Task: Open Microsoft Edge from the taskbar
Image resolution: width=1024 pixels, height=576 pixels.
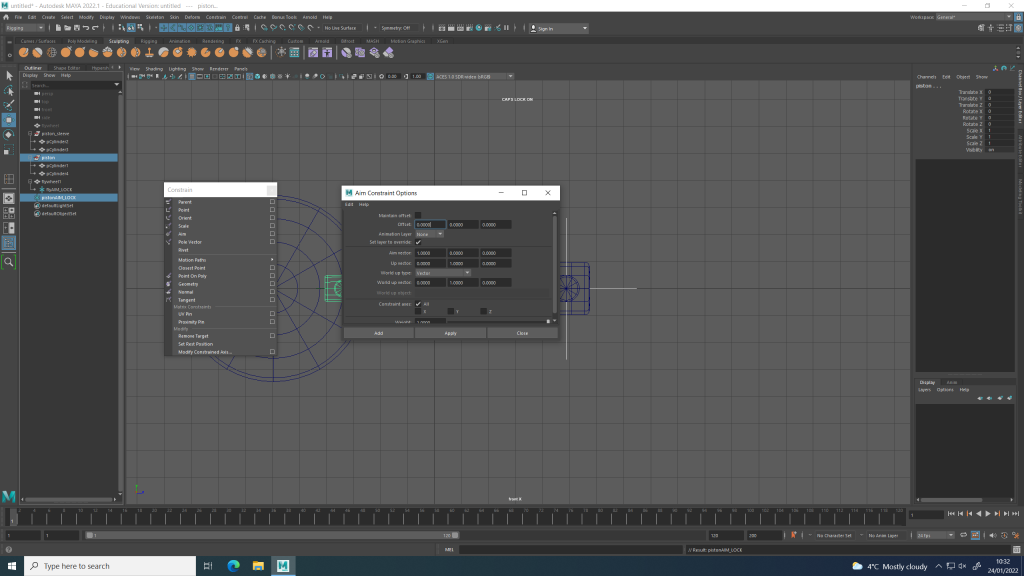Action: click(233, 566)
